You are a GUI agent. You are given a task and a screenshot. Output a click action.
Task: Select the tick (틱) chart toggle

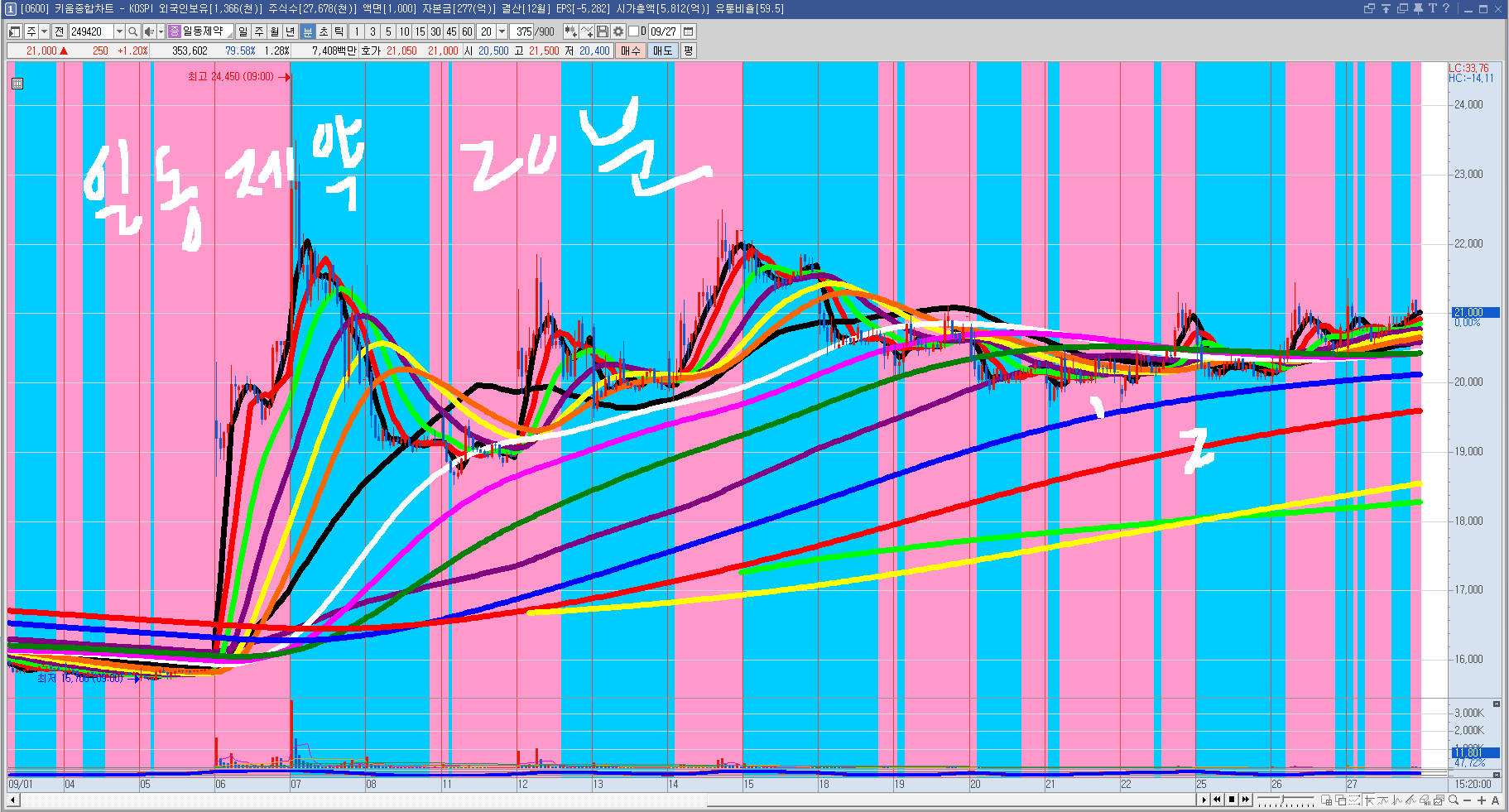(x=339, y=31)
